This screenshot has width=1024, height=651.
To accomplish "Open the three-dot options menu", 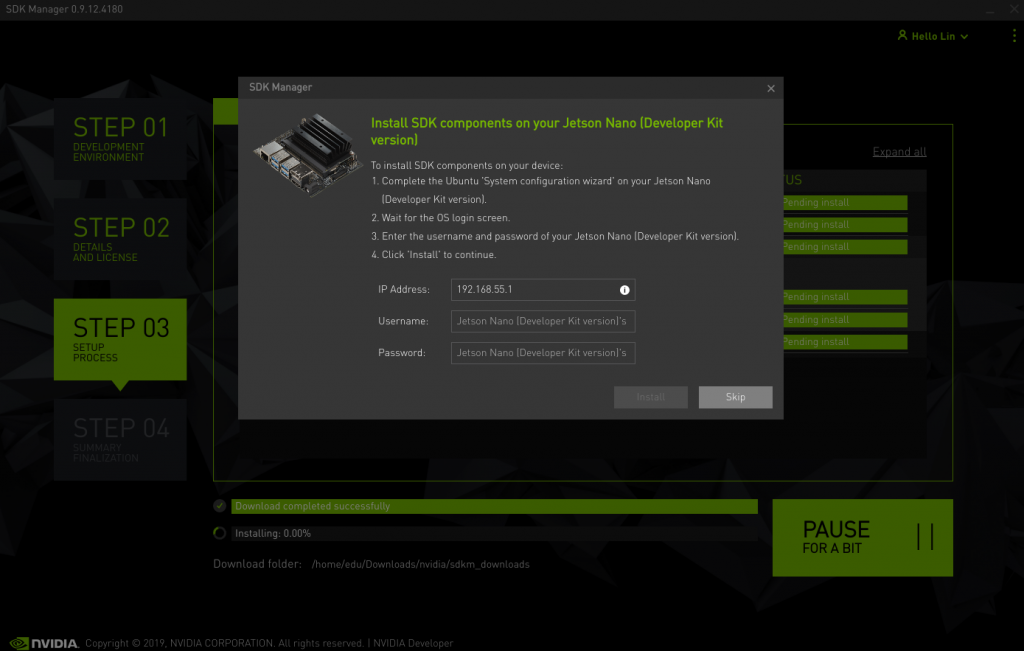I will tap(1014, 36).
